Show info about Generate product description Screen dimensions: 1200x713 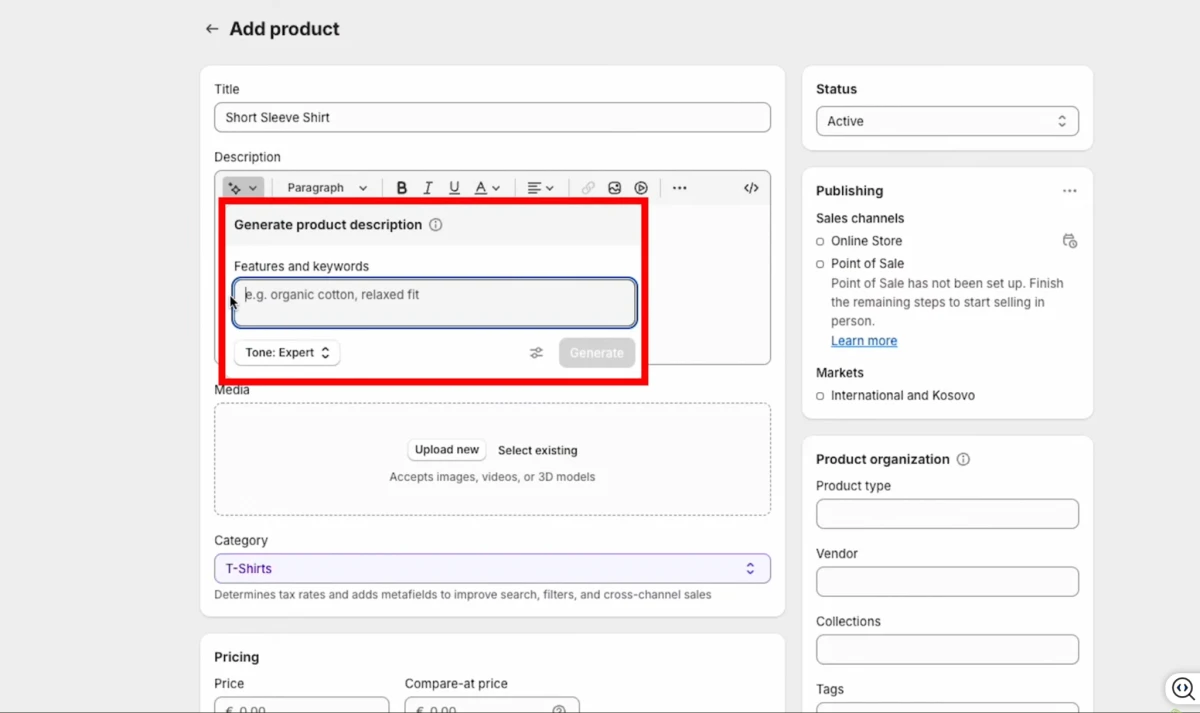click(436, 225)
